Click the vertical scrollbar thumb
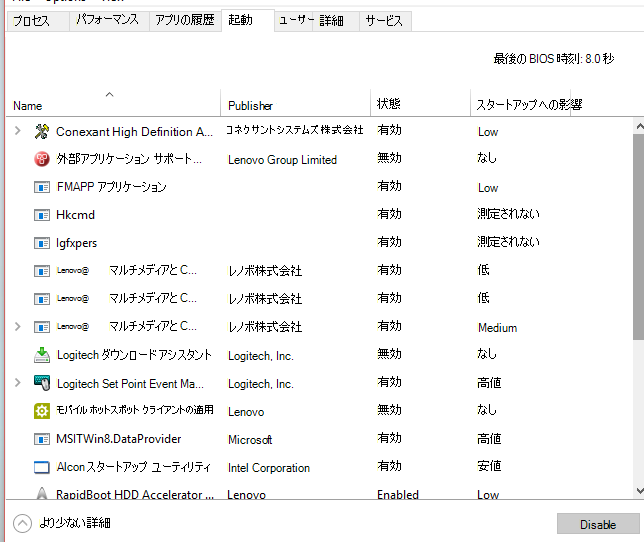Viewport: 644px width, 542px height. tap(639, 237)
